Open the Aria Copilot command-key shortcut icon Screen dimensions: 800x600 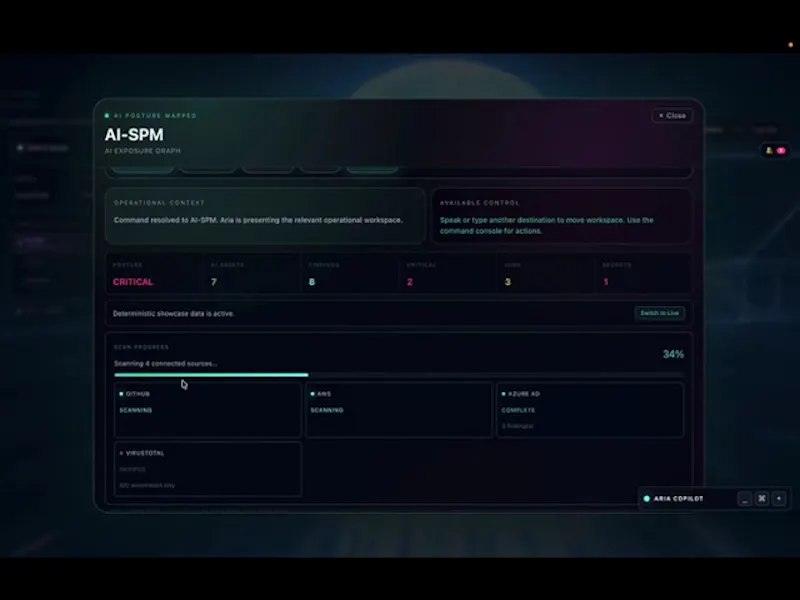coord(762,498)
